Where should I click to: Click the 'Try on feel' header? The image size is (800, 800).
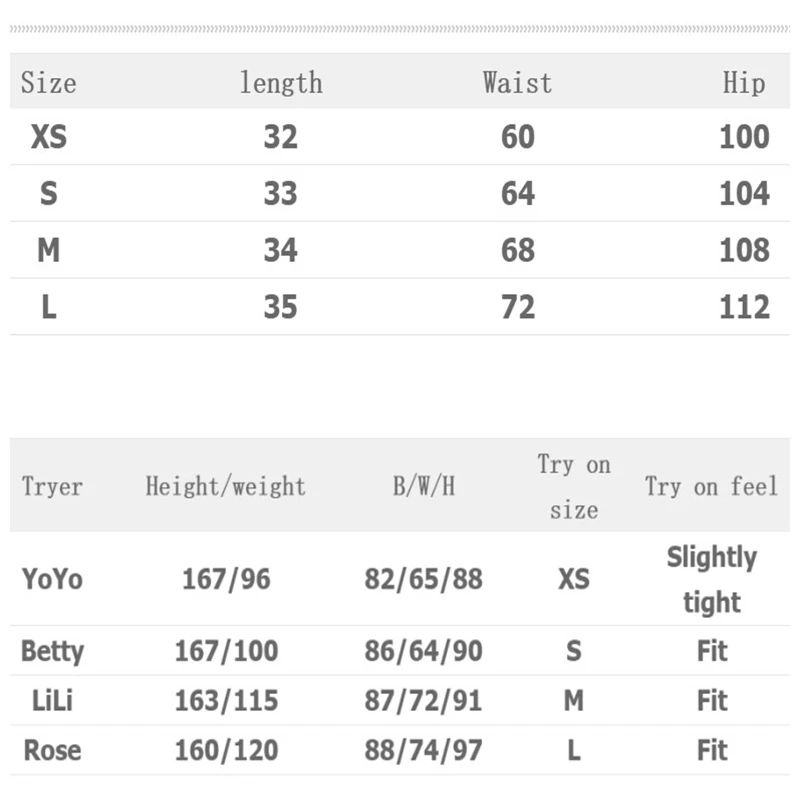tap(711, 487)
